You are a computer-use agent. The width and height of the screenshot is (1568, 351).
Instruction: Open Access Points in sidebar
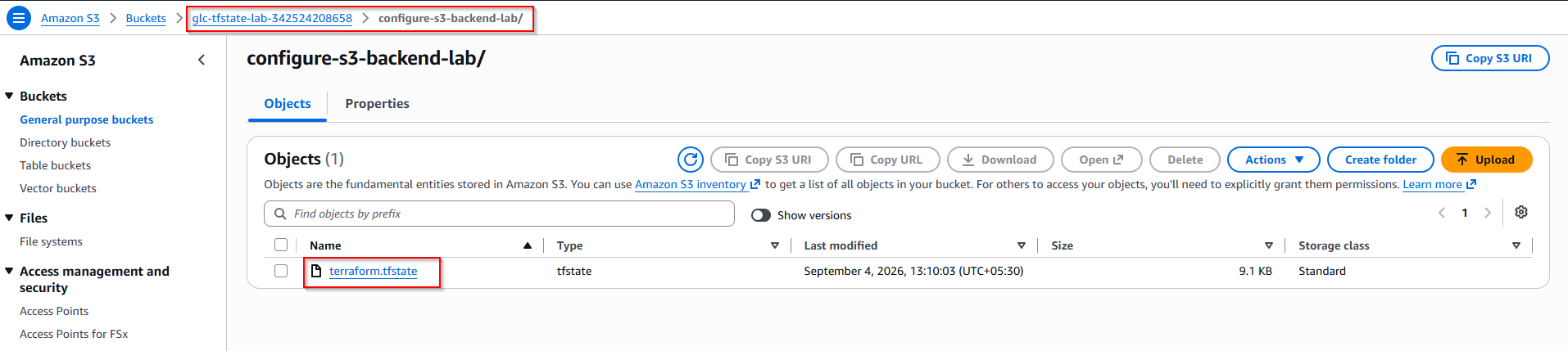pos(54,311)
